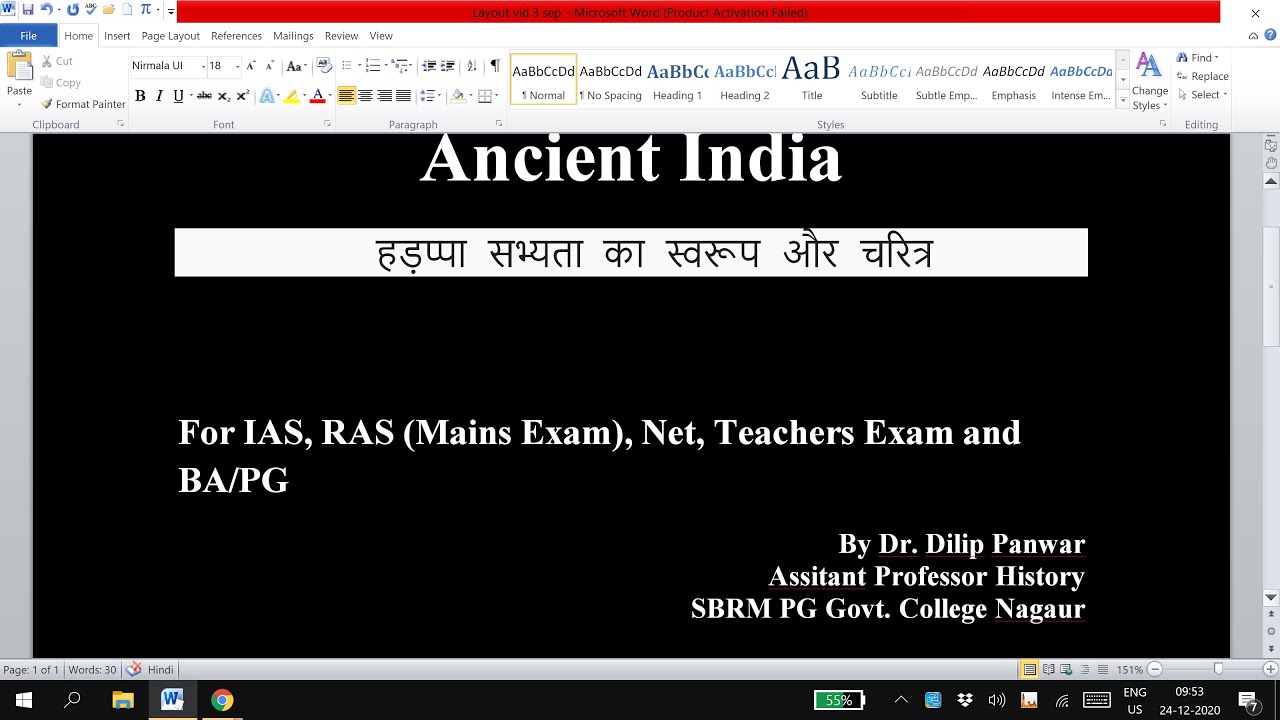Viewport: 1280px width, 720px height.
Task: Open the Word Help question mark
Action: (1269, 36)
